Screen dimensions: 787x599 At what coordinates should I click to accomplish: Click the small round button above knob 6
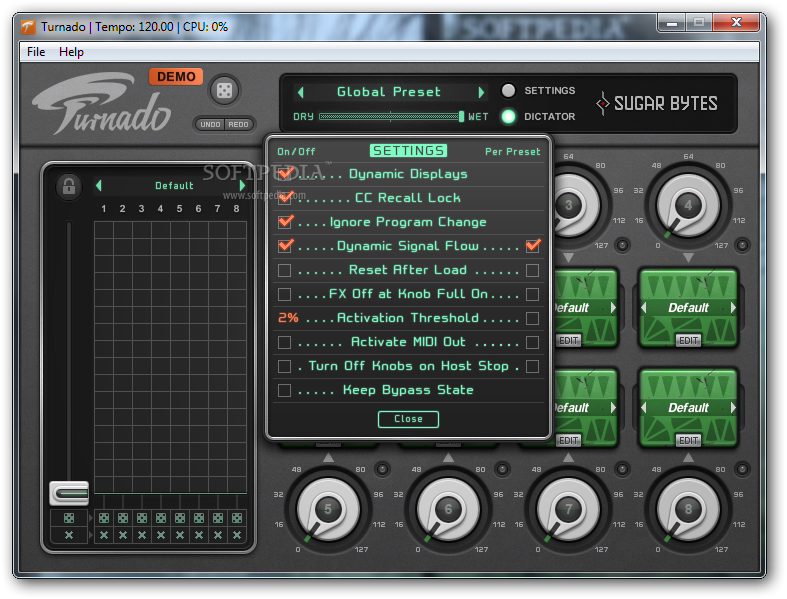[502, 469]
